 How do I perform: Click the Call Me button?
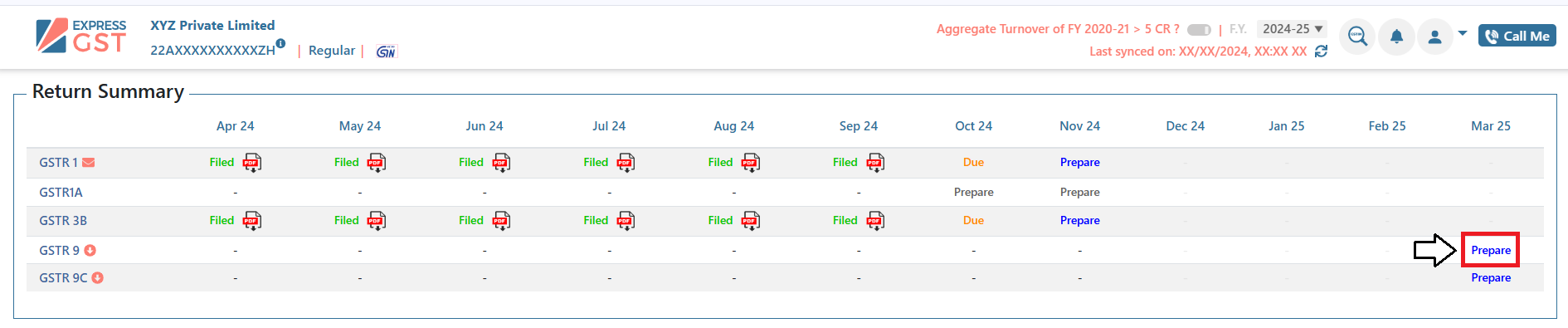coord(1517,36)
